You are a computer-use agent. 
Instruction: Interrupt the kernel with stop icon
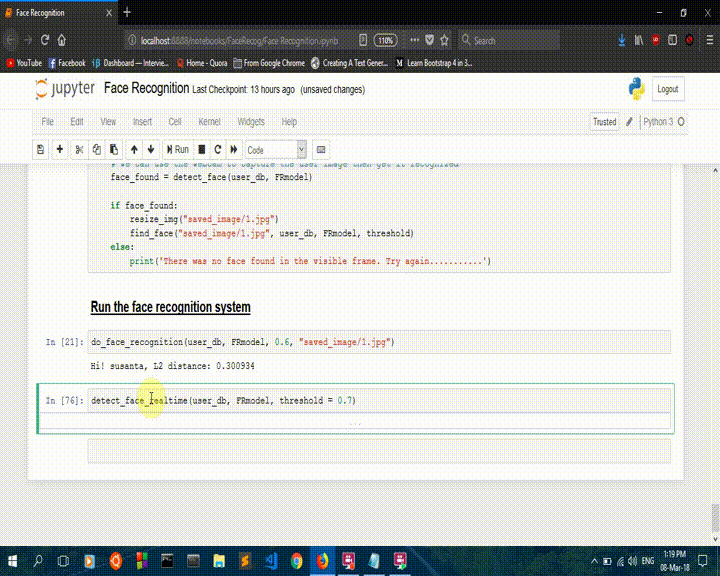point(202,150)
